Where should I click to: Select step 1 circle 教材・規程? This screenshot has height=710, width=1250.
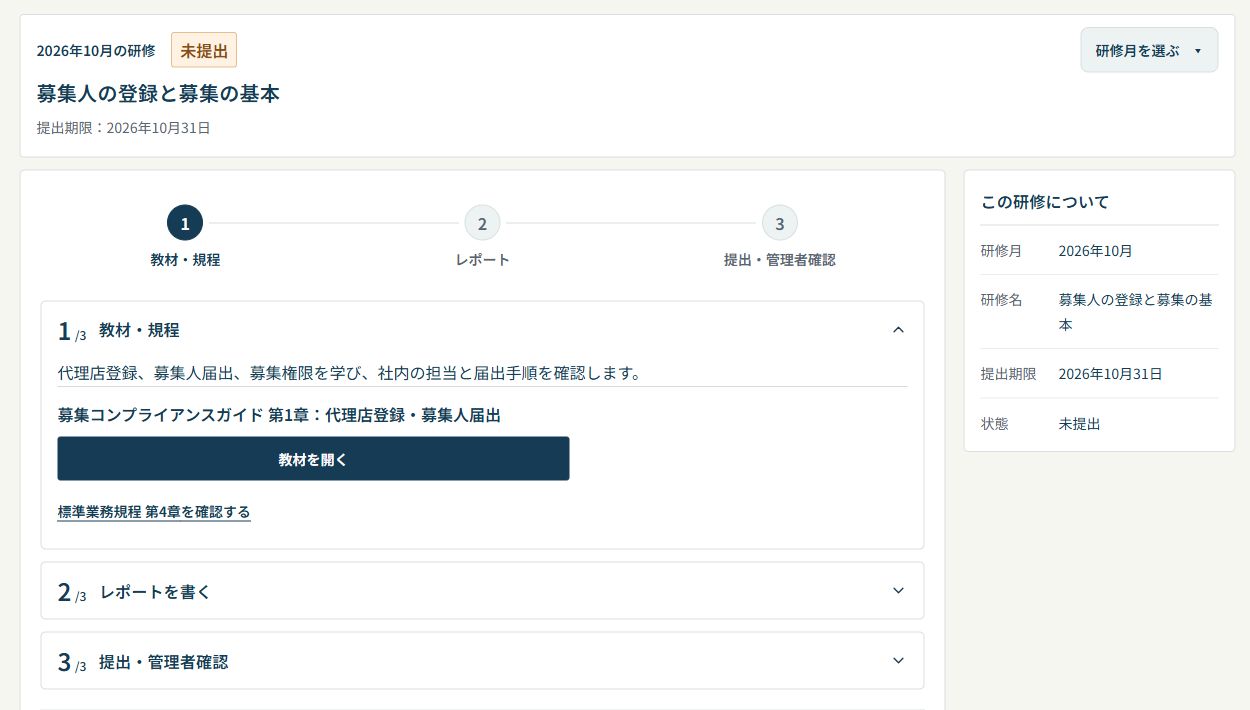(185, 223)
